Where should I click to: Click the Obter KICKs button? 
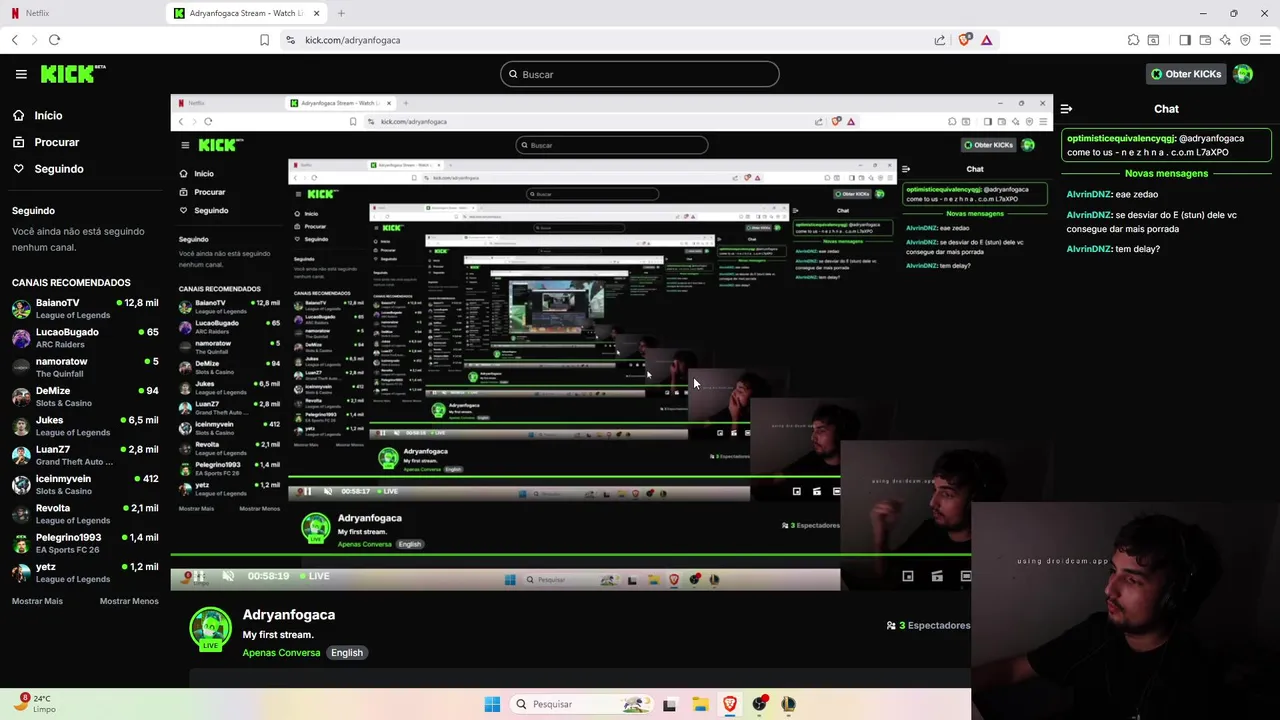point(1186,74)
